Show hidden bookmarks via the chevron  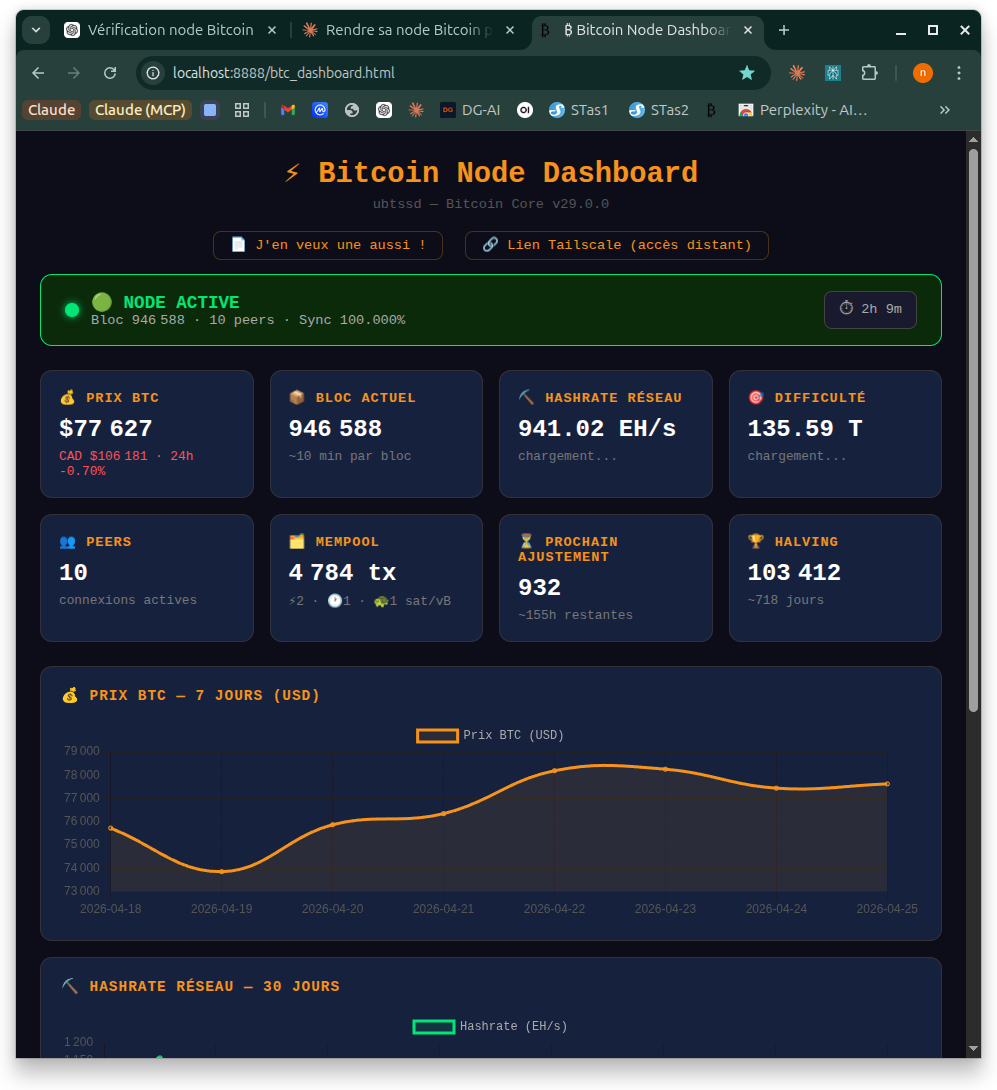pyautogui.click(x=944, y=110)
